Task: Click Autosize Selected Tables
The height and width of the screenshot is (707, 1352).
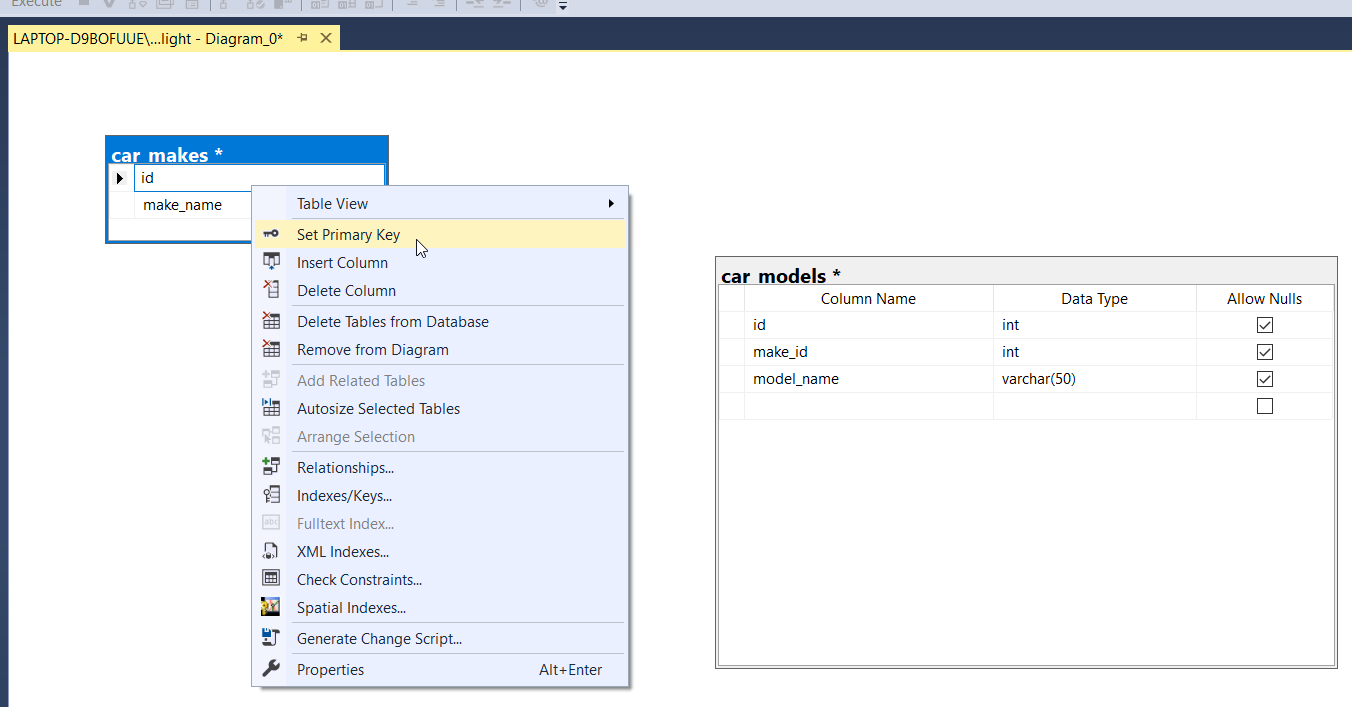Action: 378,409
